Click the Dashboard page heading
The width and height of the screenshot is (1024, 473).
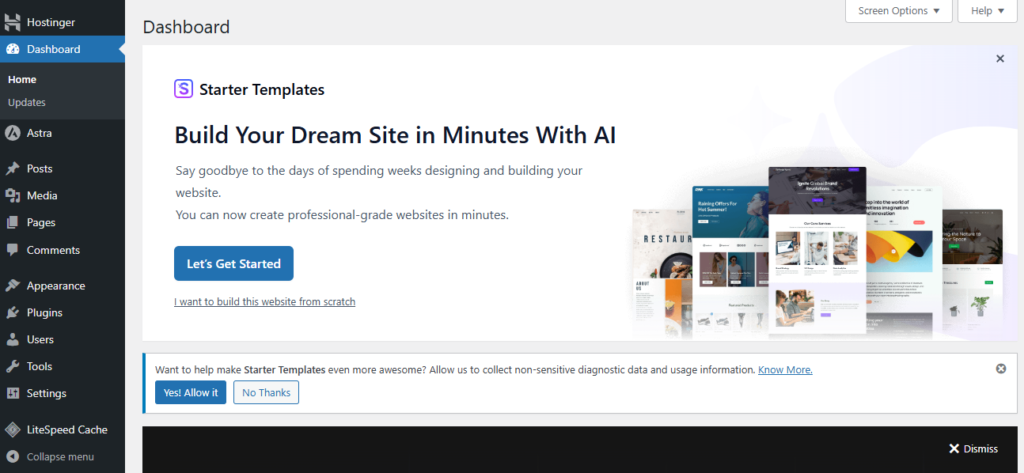pos(186,27)
